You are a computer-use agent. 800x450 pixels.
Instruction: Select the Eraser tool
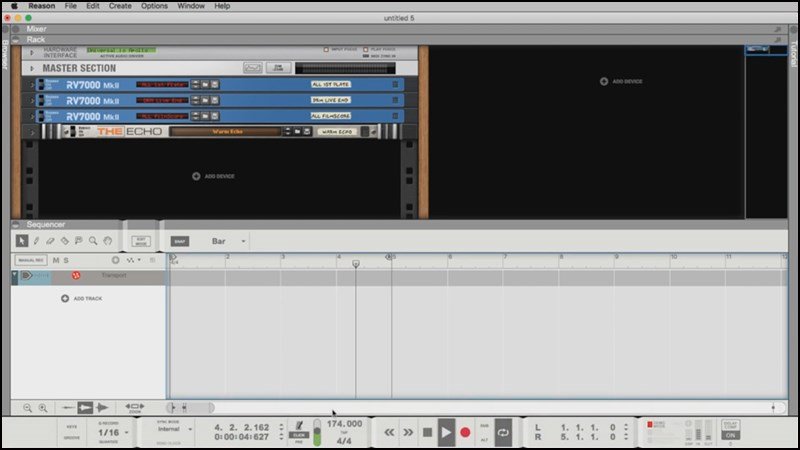pos(50,241)
